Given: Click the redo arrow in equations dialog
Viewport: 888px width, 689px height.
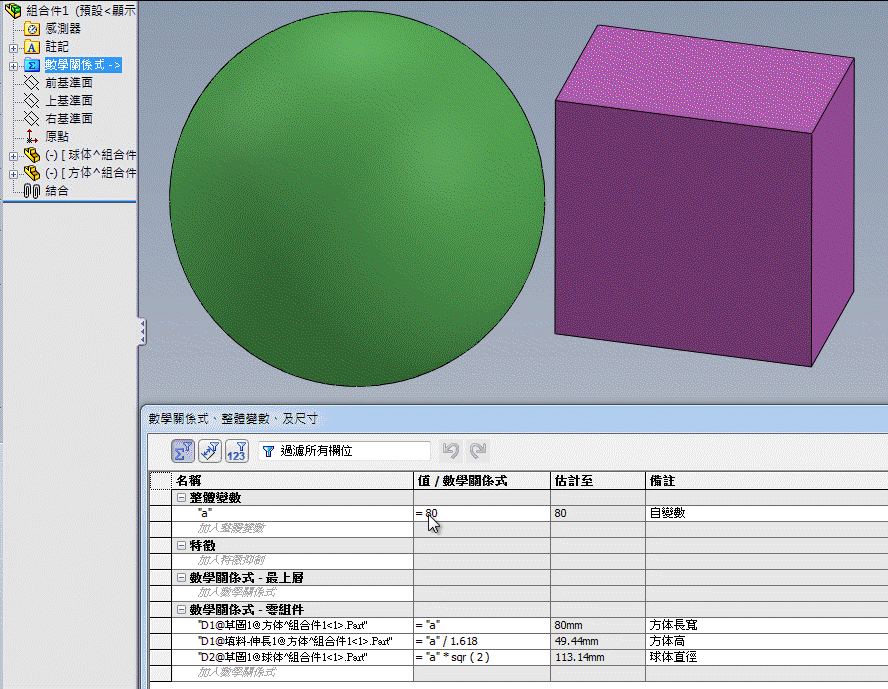Looking at the screenshot, I should (x=478, y=451).
